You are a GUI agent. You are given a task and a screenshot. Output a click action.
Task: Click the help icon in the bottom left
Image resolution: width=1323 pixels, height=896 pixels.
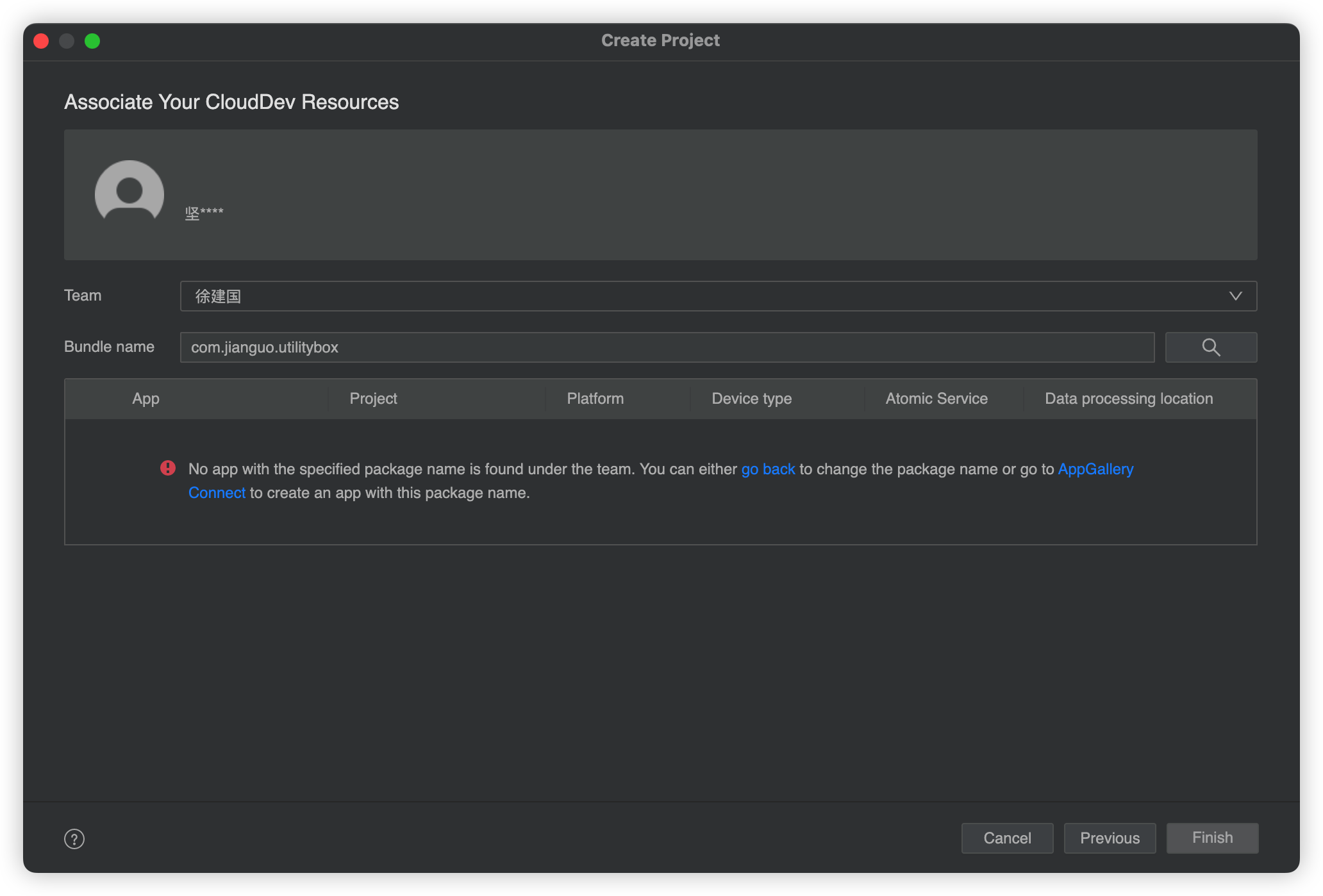[74, 839]
